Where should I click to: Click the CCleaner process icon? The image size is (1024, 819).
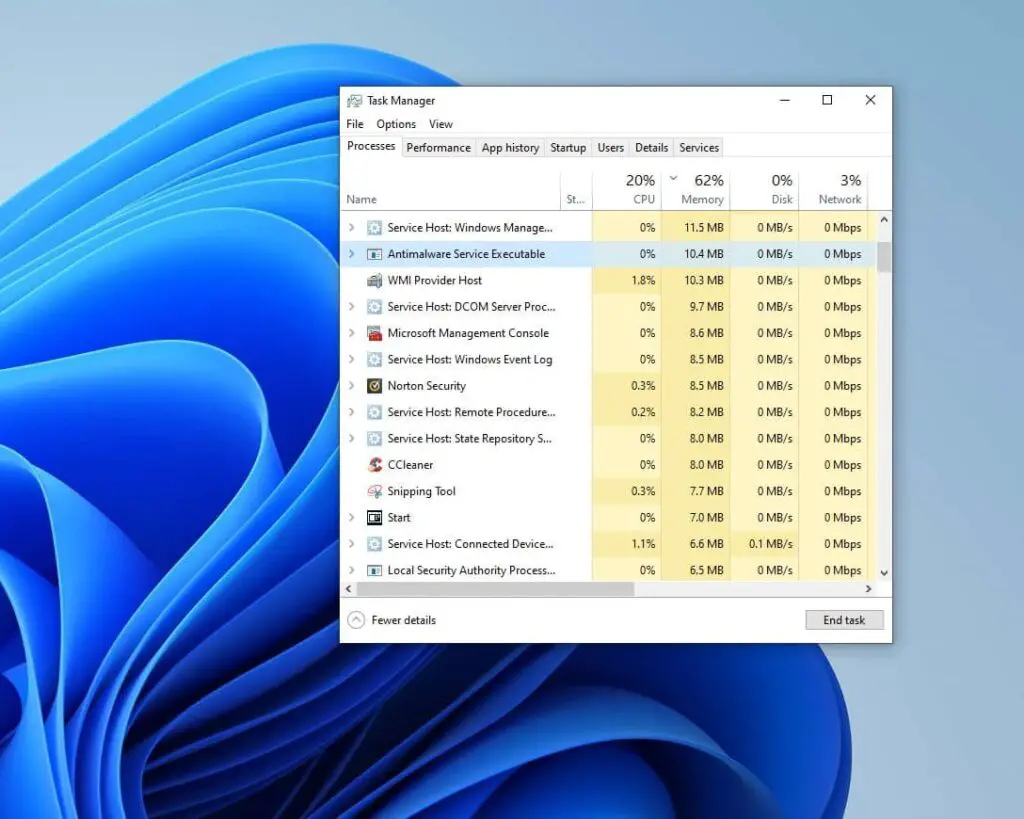373,464
